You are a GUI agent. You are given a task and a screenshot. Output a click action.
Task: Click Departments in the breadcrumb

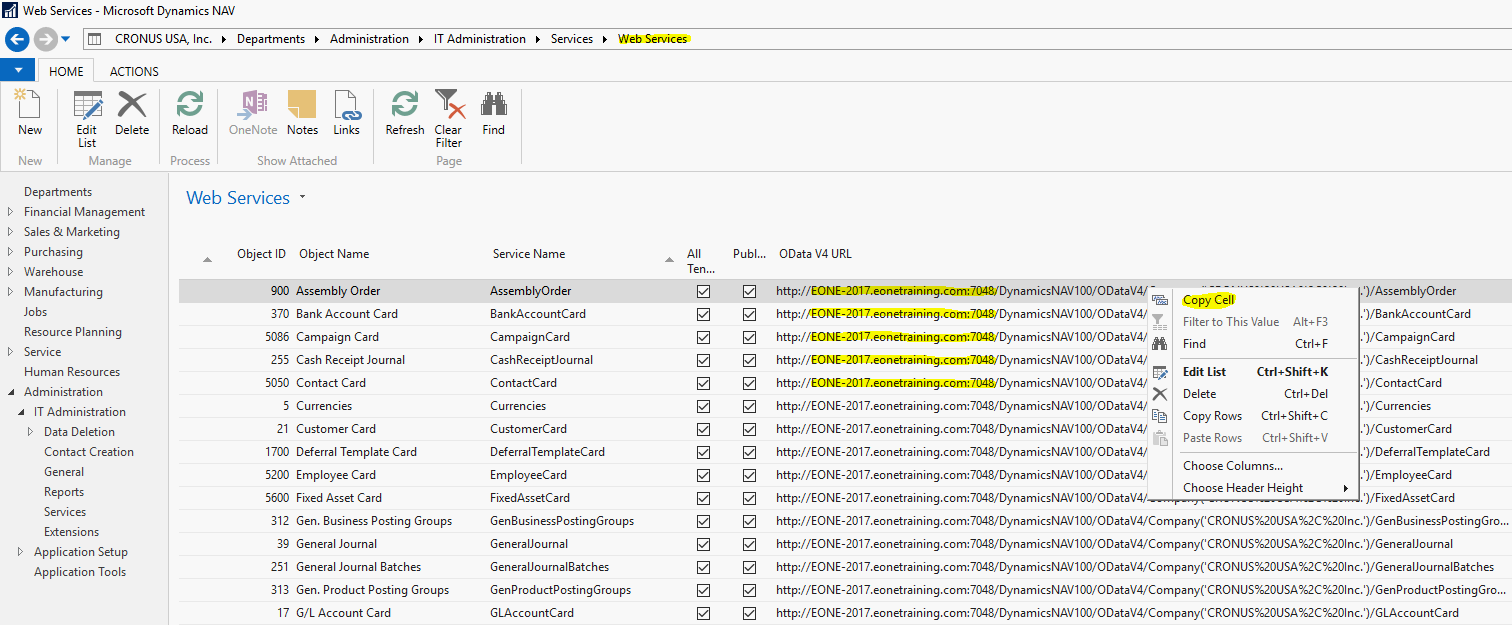[271, 39]
